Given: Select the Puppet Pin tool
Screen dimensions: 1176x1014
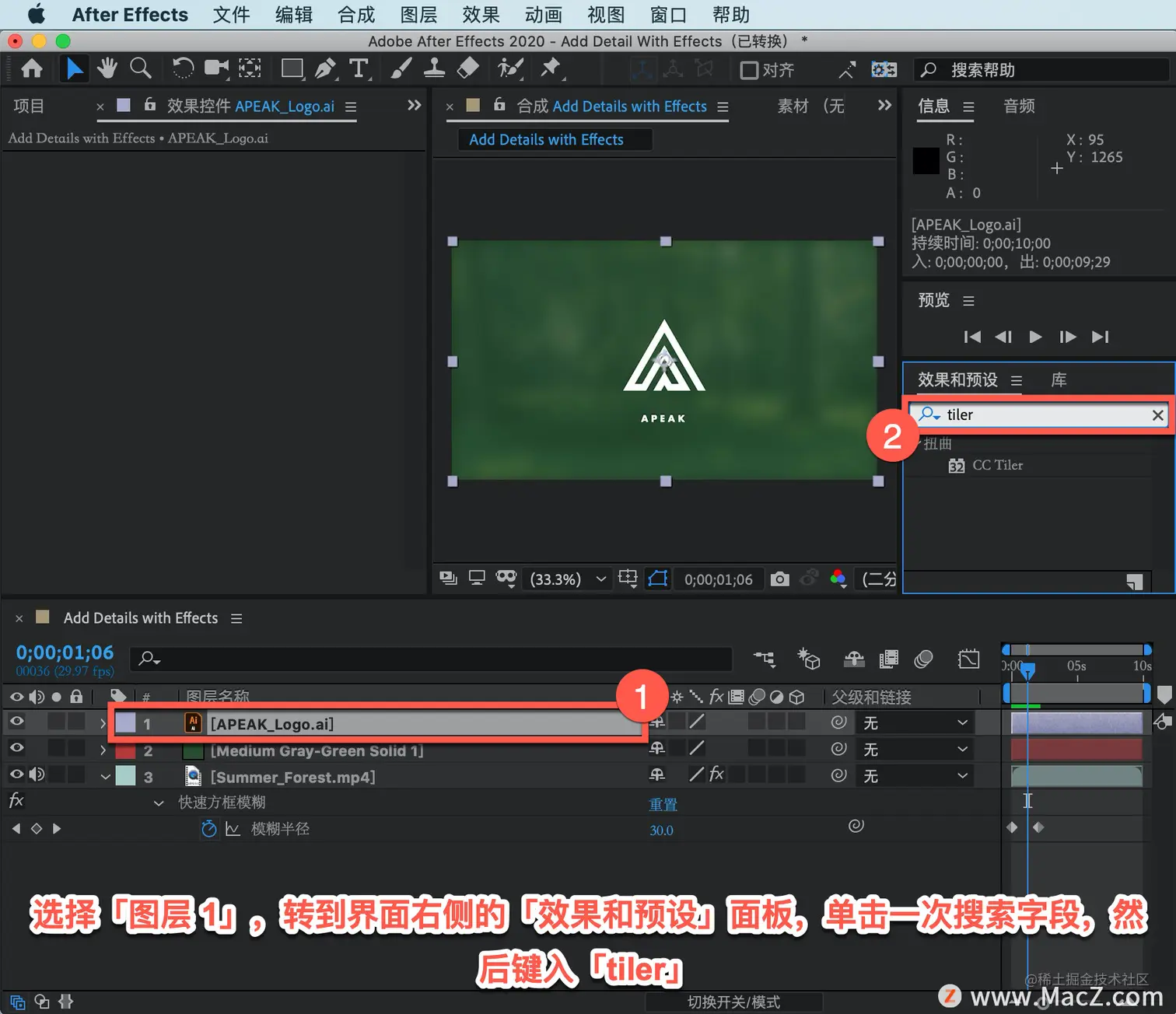Looking at the screenshot, I should coord(551,69).
